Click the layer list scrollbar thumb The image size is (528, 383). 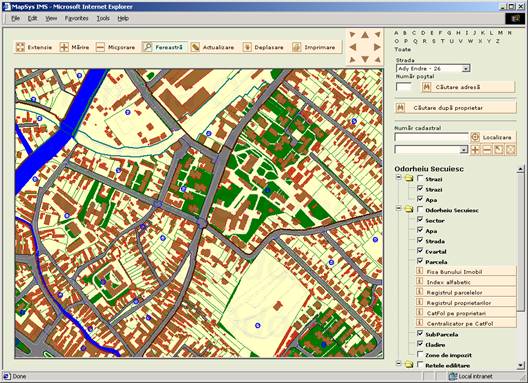pyautogui.click(x=521, y=241)
